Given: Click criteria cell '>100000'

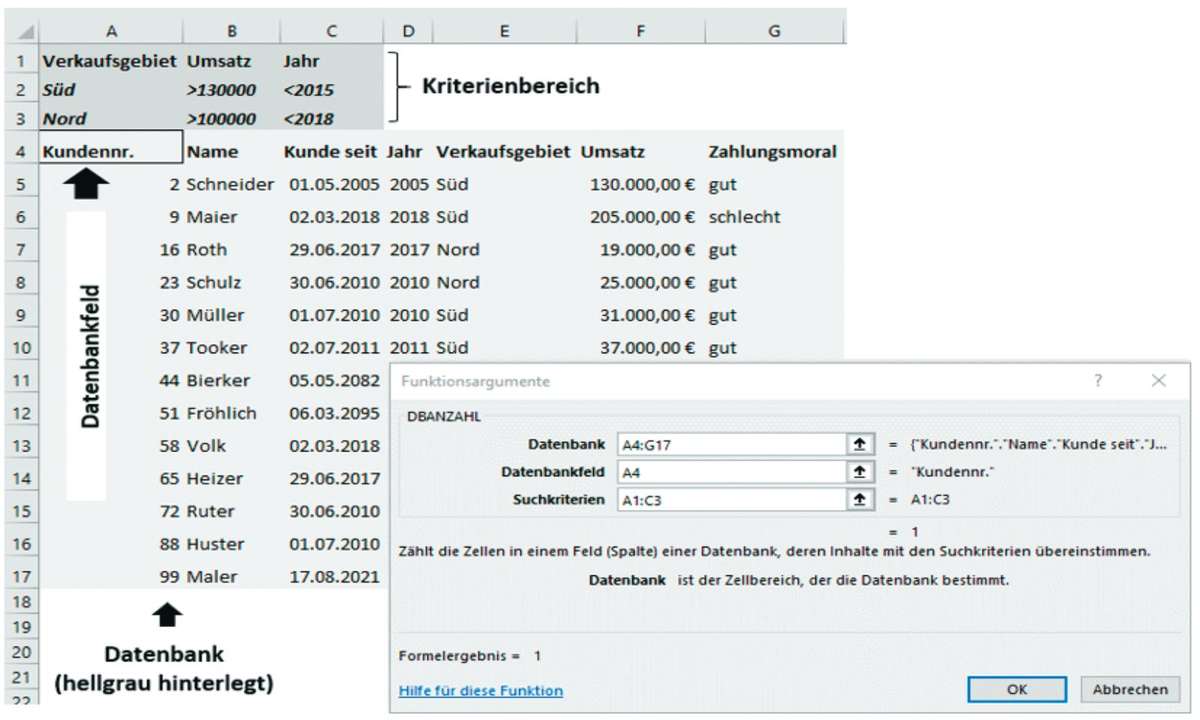Looking at the screenshot, I should [232, 118].
